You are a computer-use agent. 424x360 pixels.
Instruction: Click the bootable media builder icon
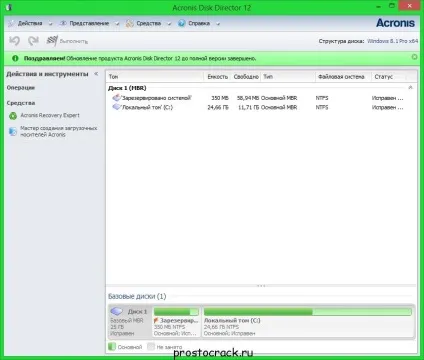click(x=13, y=131)
